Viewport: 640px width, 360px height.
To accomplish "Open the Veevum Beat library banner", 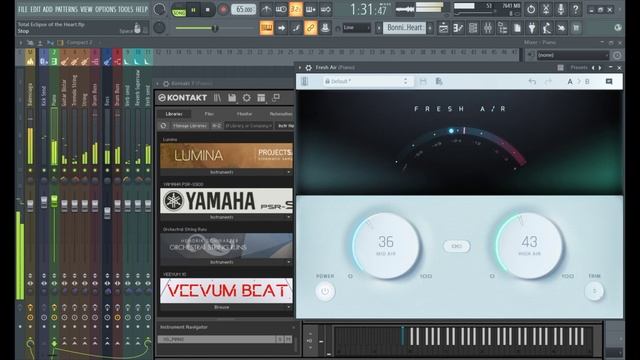I will point(226,291).
